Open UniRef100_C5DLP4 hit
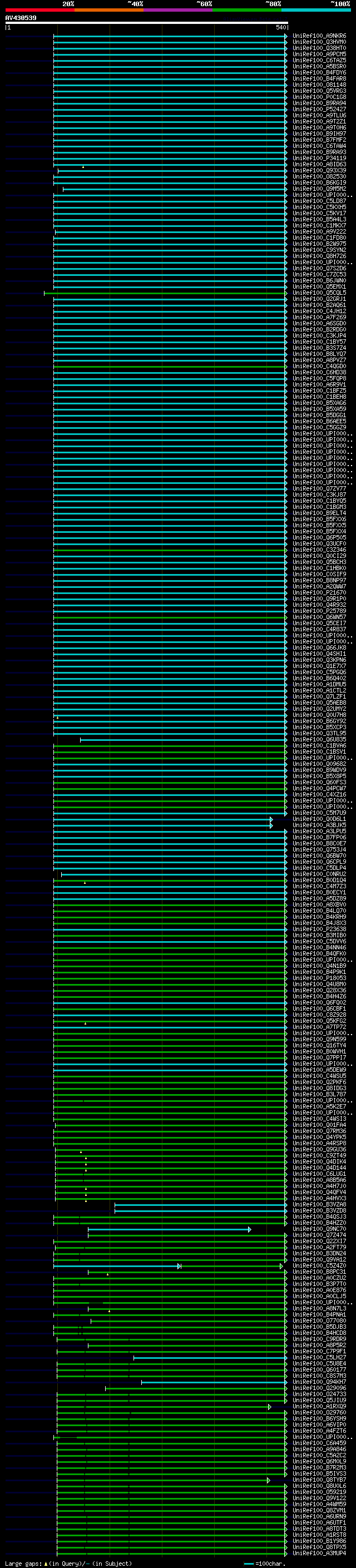 click(x=319, y=867)
